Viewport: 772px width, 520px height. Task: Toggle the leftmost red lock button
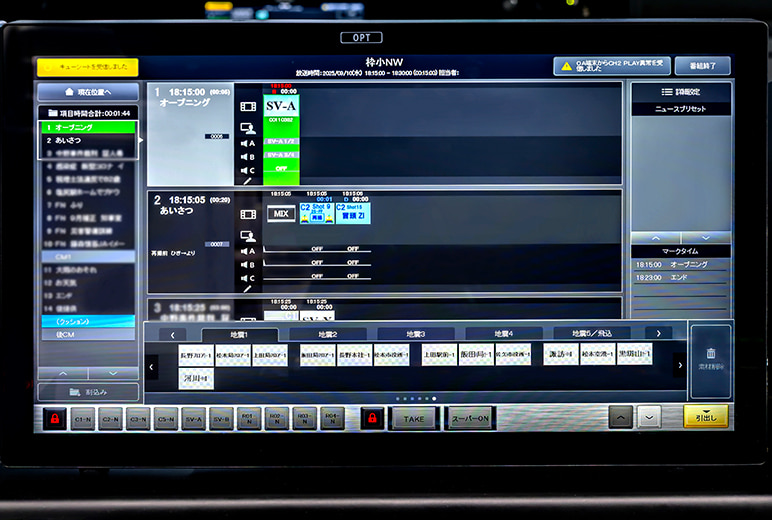pos(53,418)
